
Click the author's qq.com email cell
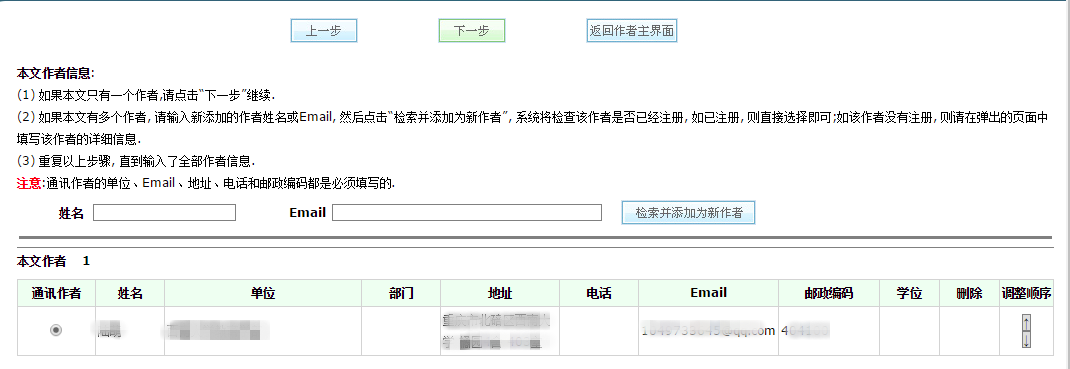(708, 331)
